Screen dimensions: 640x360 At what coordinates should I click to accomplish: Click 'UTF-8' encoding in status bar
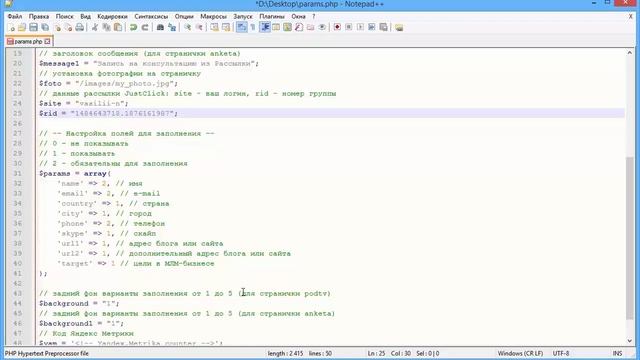click(x=561, y=353)
